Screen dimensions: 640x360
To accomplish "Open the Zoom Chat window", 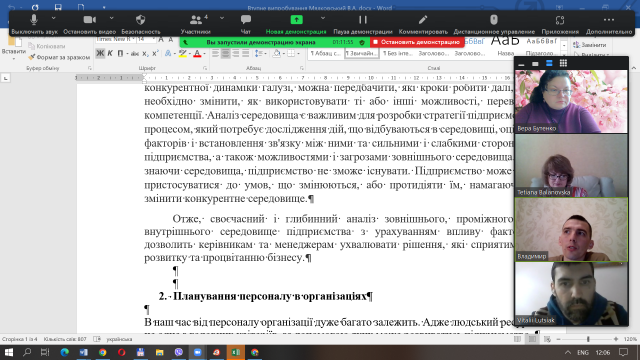I will point(246,24).
